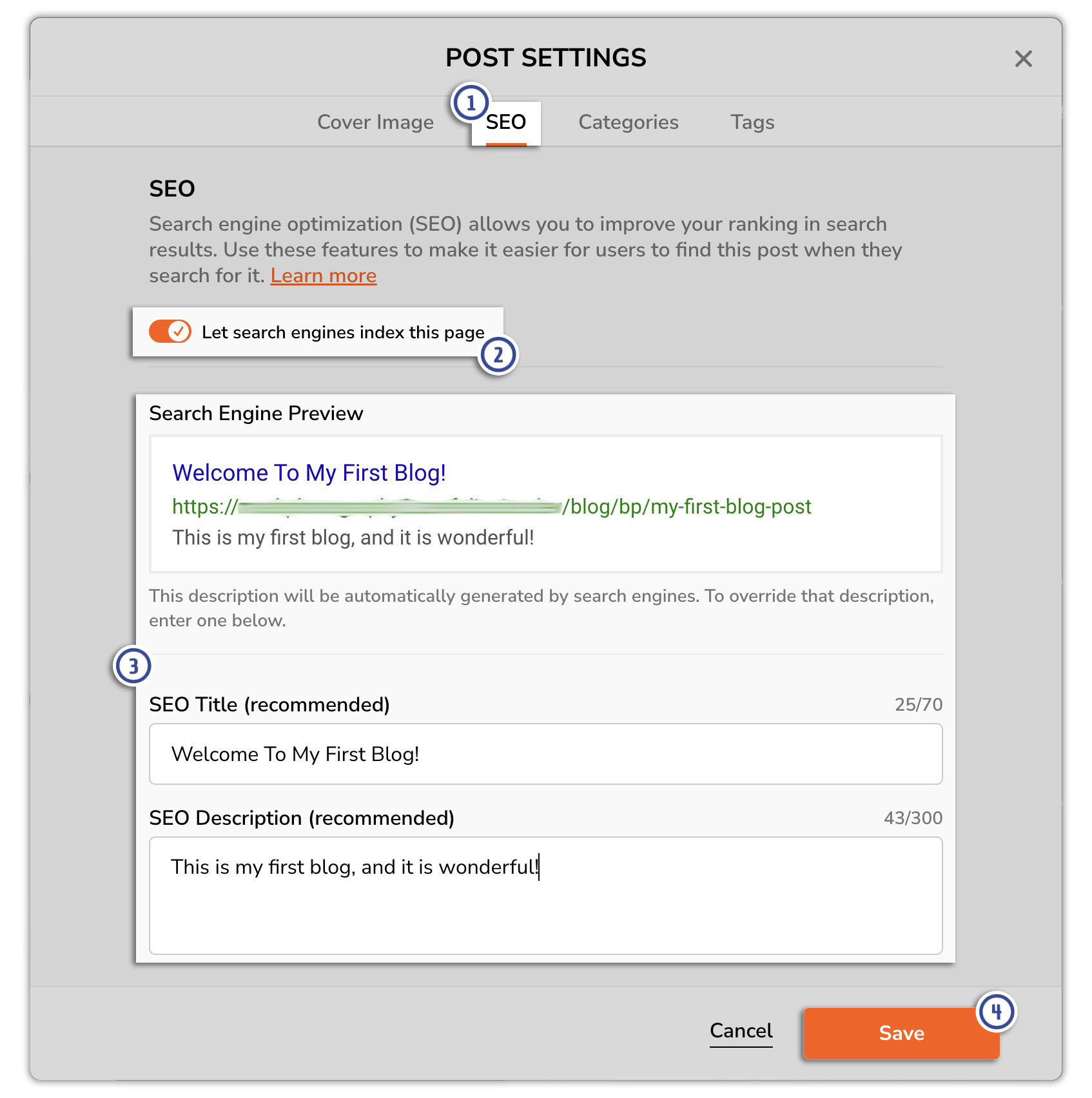1092x1098 pixels.
Task: Save the post settings
Action: point(901,1033)
